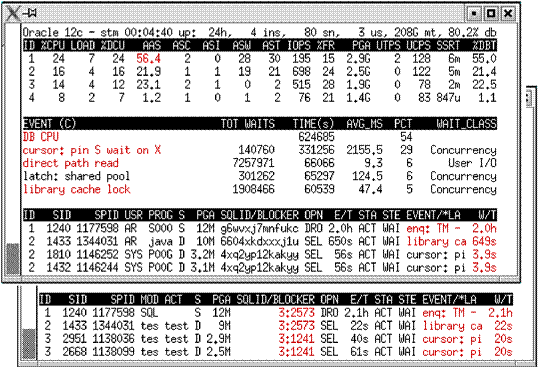
Task: Click the red wait time 649s
Action: click(484, 241)
